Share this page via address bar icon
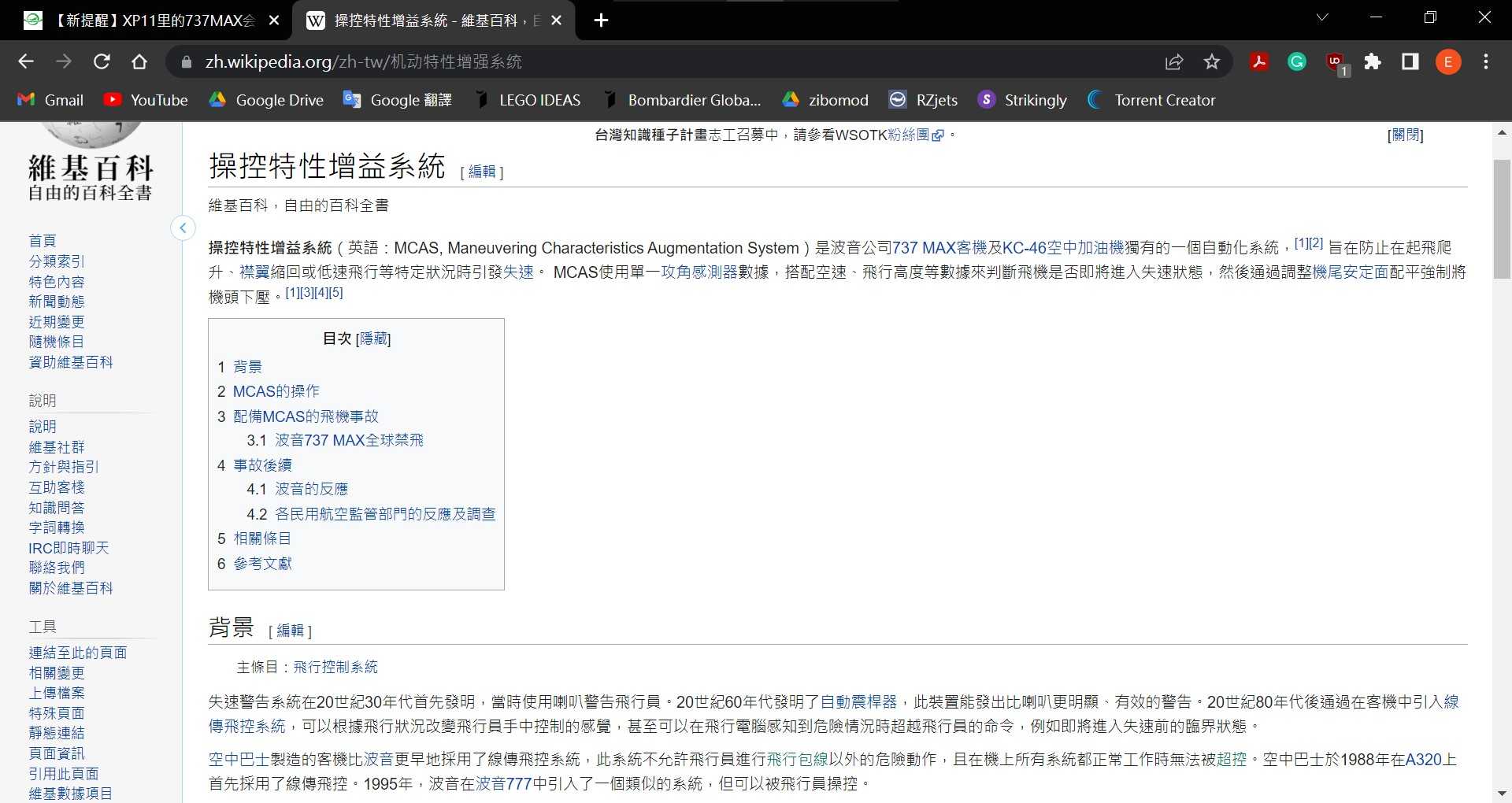 click(x=1174, y=61)
